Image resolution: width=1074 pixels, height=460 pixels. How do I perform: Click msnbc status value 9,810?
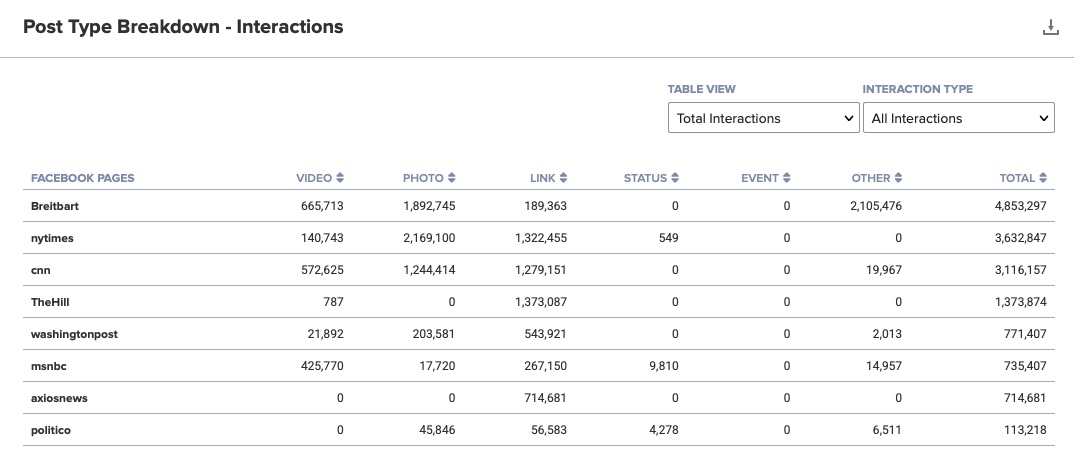click(x=664, y=366)
